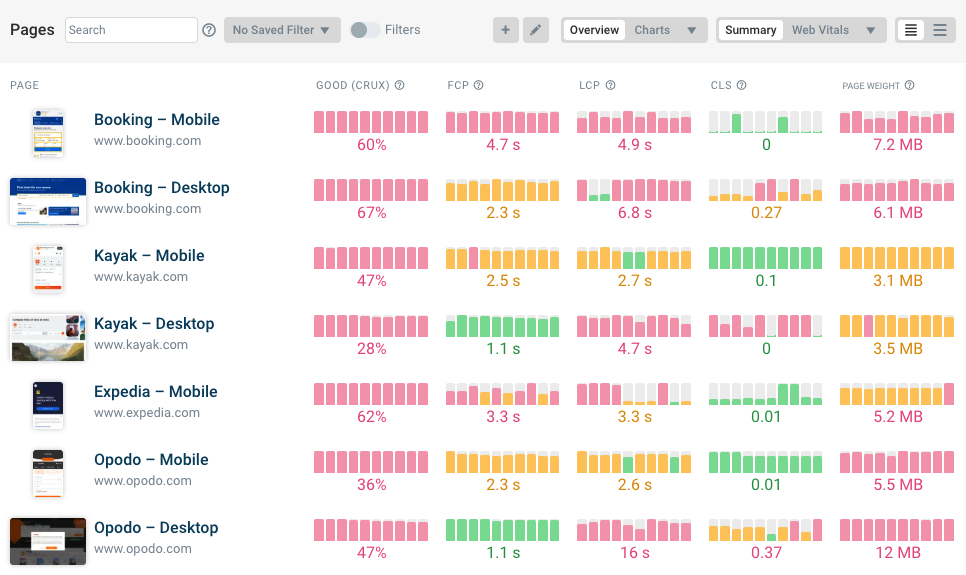
Task: Click the GOOD (CRUX) column header text
Action: point(352,85)
